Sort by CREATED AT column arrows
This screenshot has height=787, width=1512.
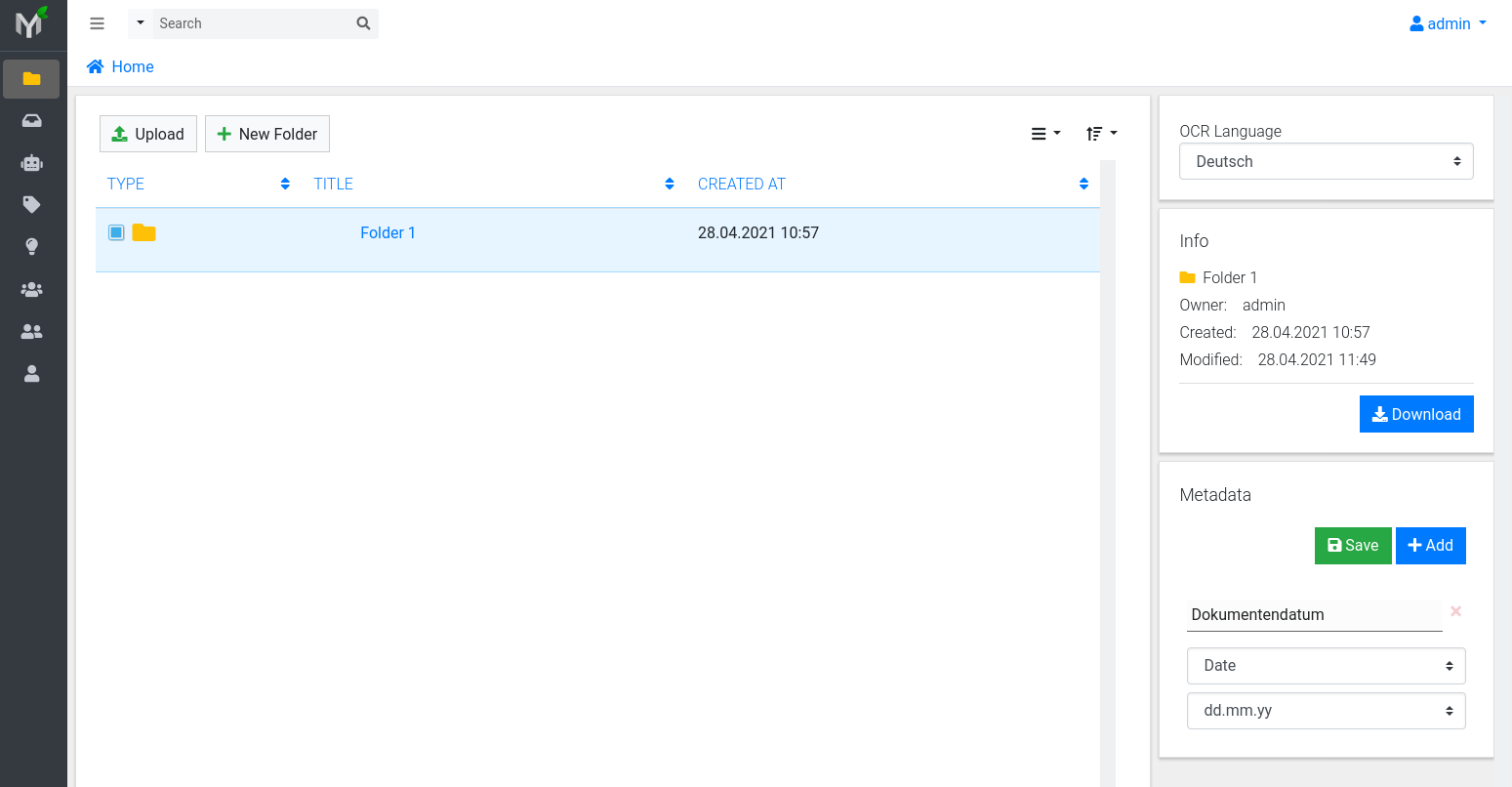tap(1083, 184)
